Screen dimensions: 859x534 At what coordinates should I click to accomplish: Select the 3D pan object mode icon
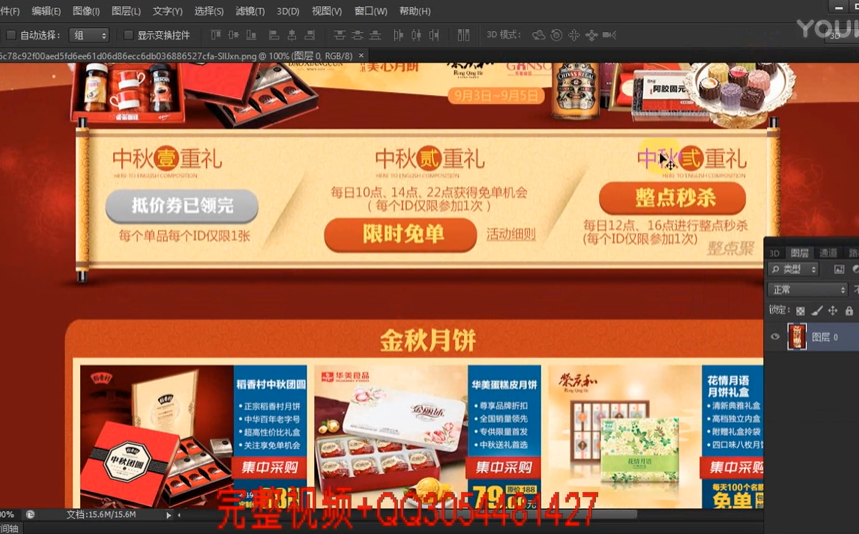[x=574, y=35]
